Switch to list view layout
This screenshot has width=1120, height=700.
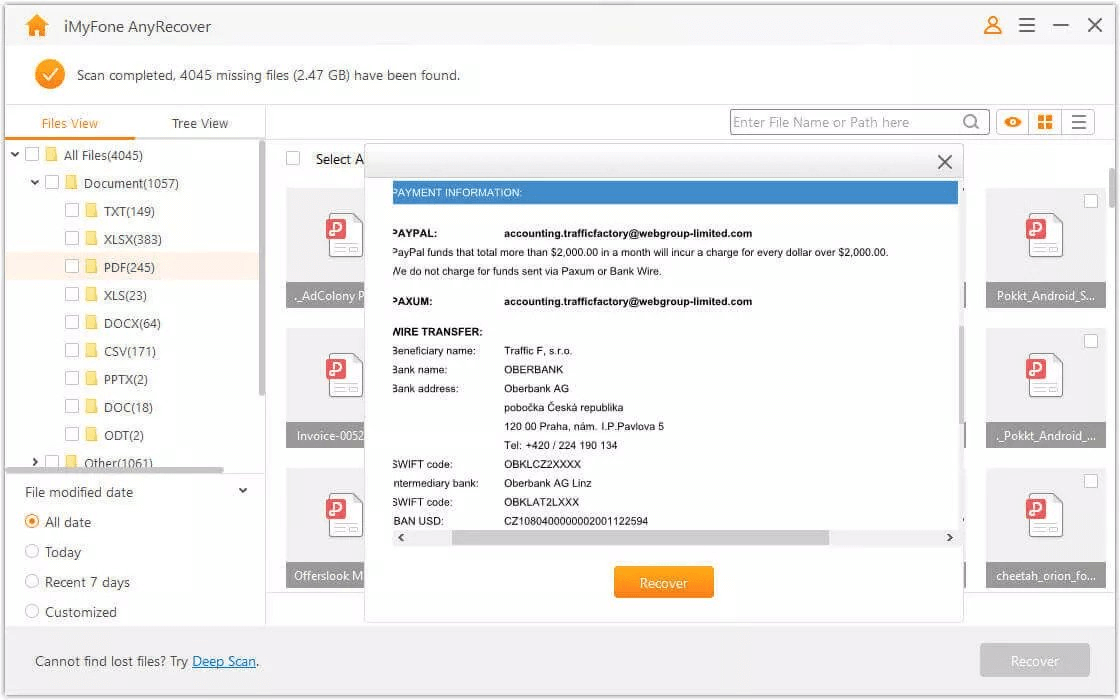point(1079,122)
